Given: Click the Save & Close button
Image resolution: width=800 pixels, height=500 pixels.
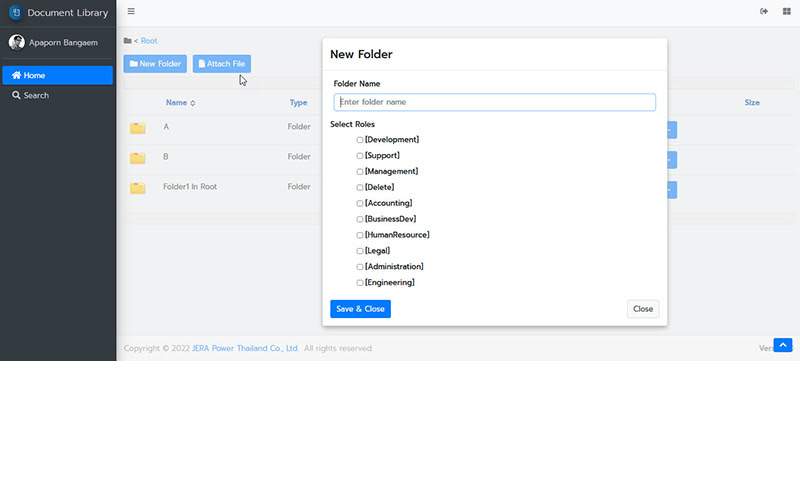Looking at the screenshot, I should pyautogui.click(x=360, y=309).
